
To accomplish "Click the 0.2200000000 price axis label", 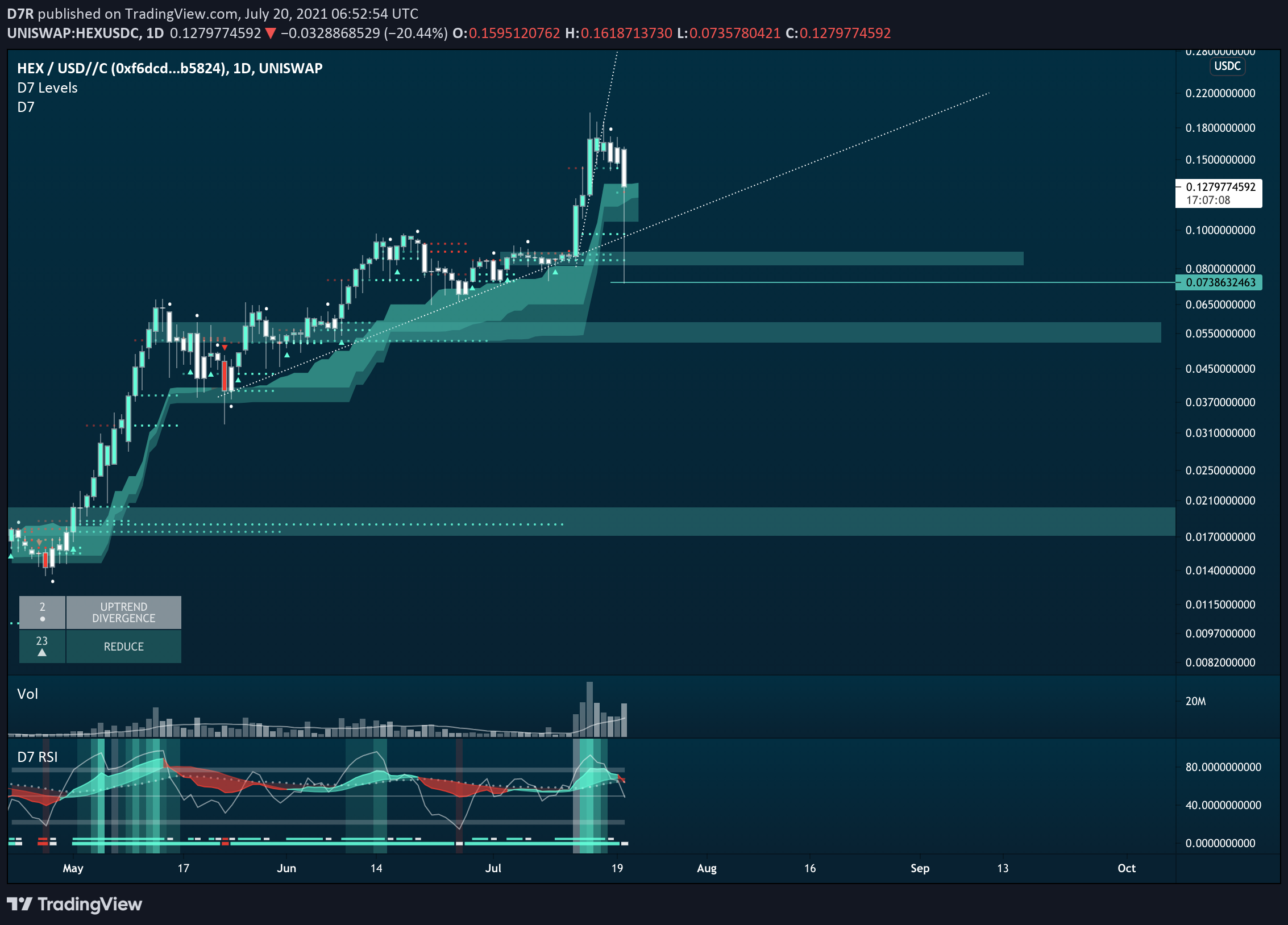I will click(1220, 93).
